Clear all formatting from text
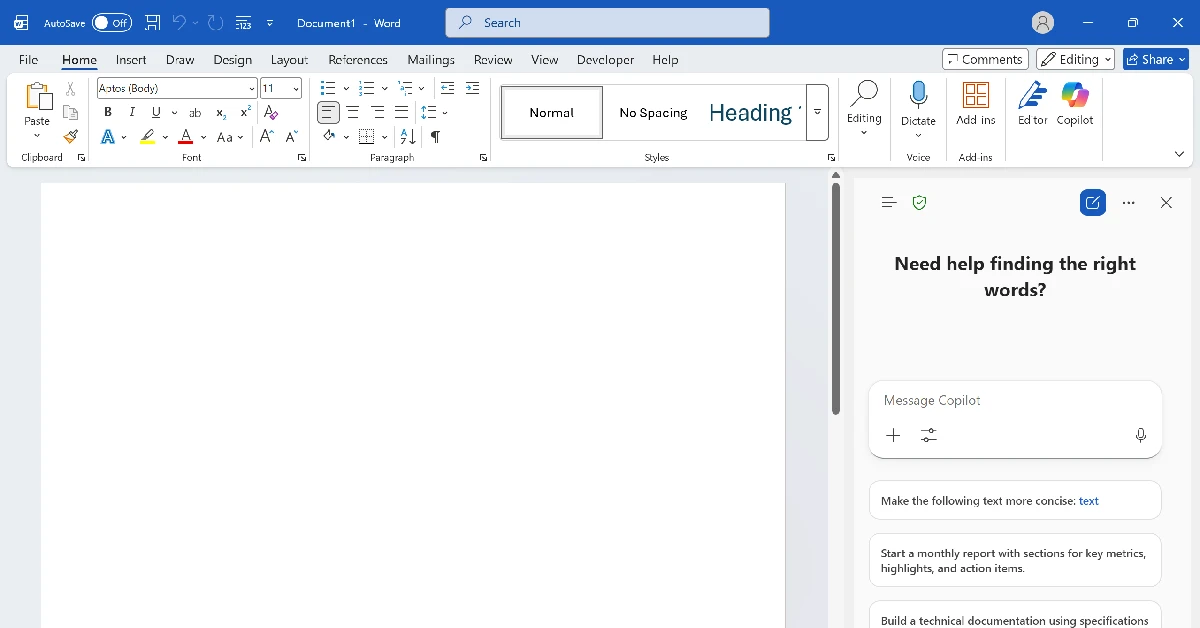Viewport: 1200px width, 628px height. pyautogui.click(x=269, y=112)
